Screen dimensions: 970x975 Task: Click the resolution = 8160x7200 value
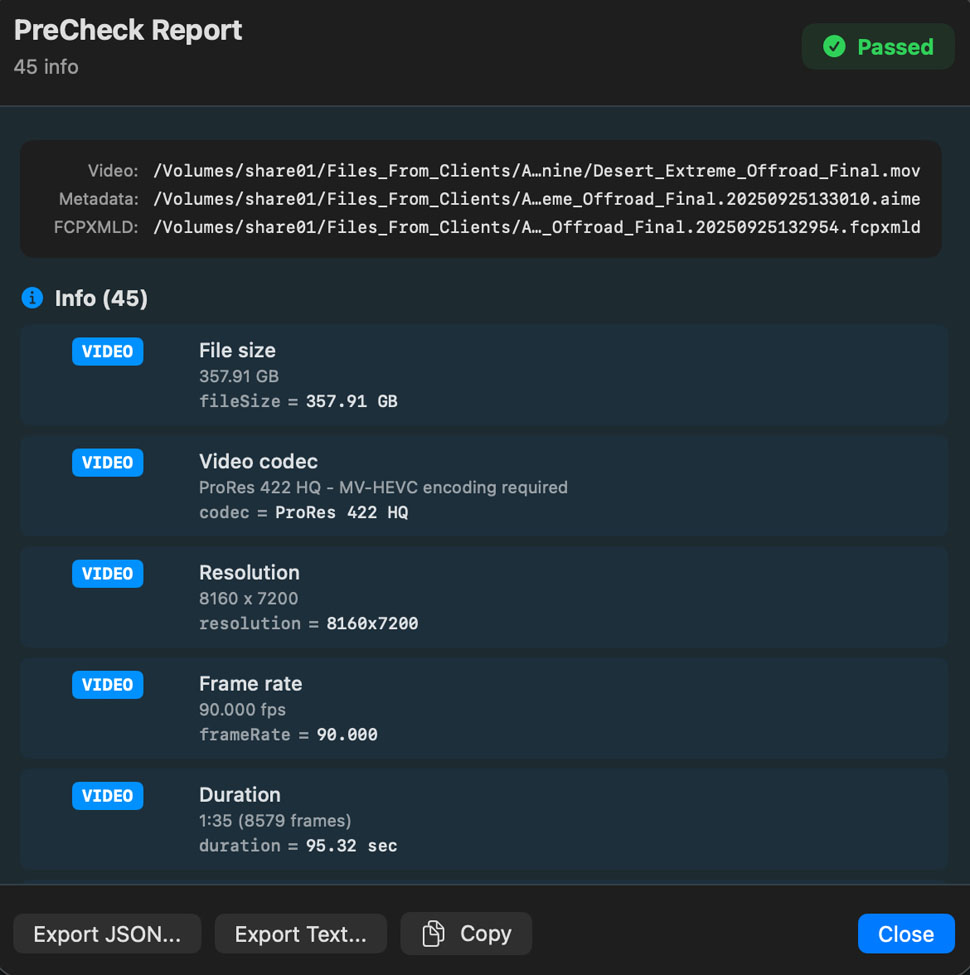pos(308,623)
